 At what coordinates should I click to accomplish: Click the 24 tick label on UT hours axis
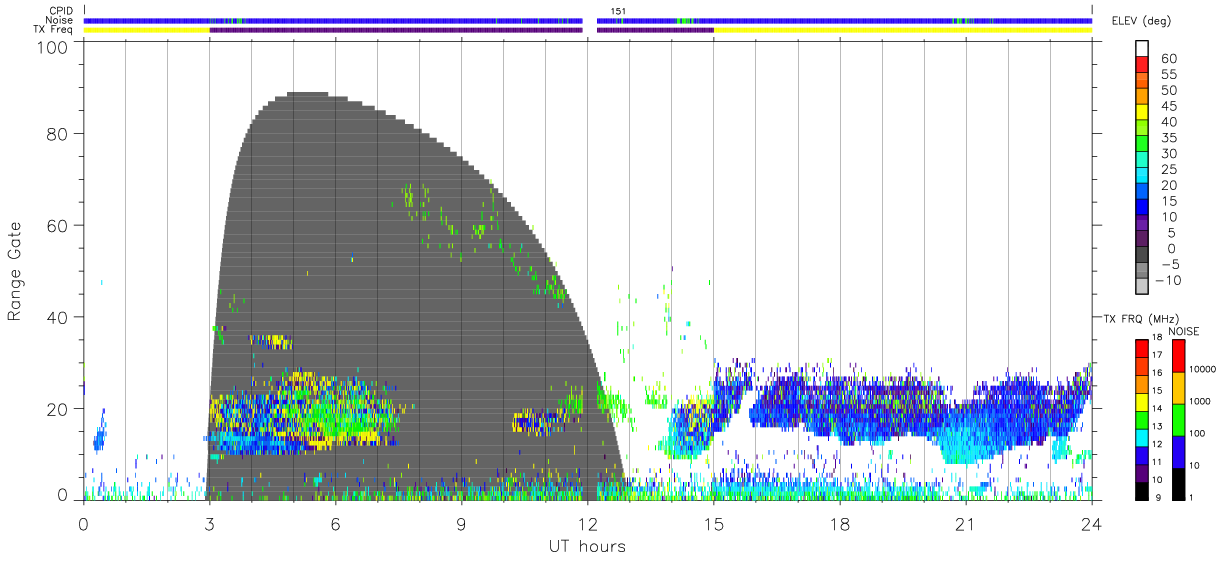coord(1091,523)
